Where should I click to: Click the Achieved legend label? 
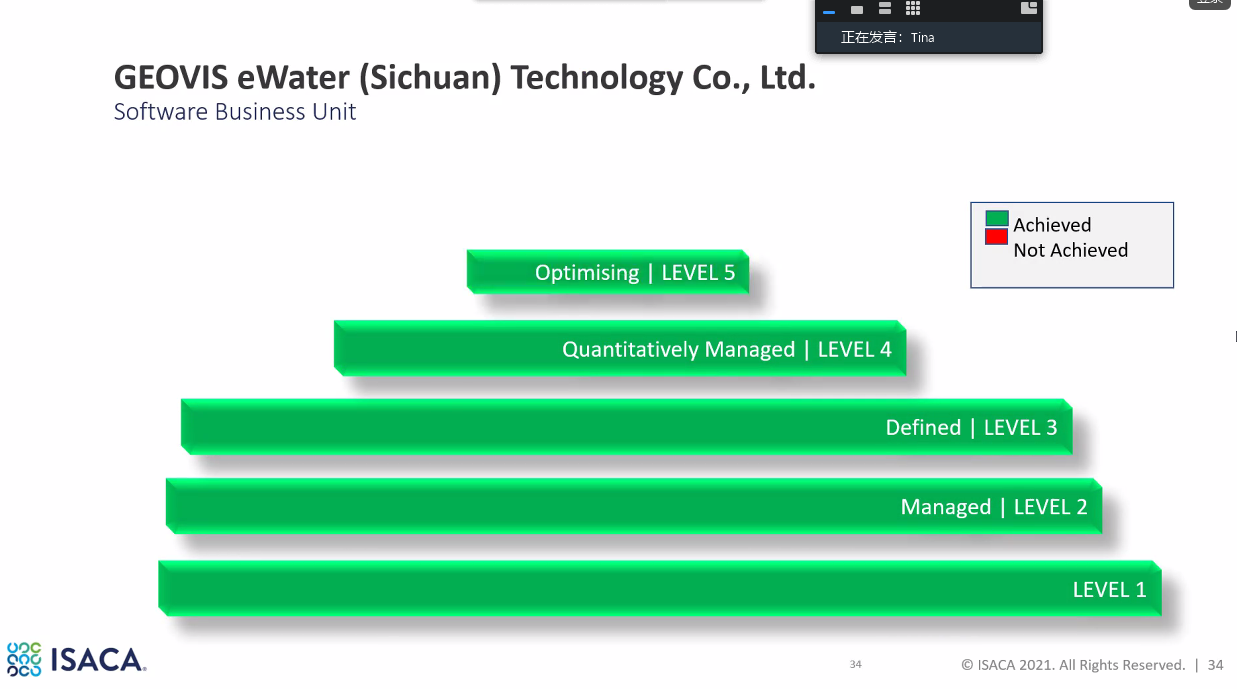(x=1052, y=225)
